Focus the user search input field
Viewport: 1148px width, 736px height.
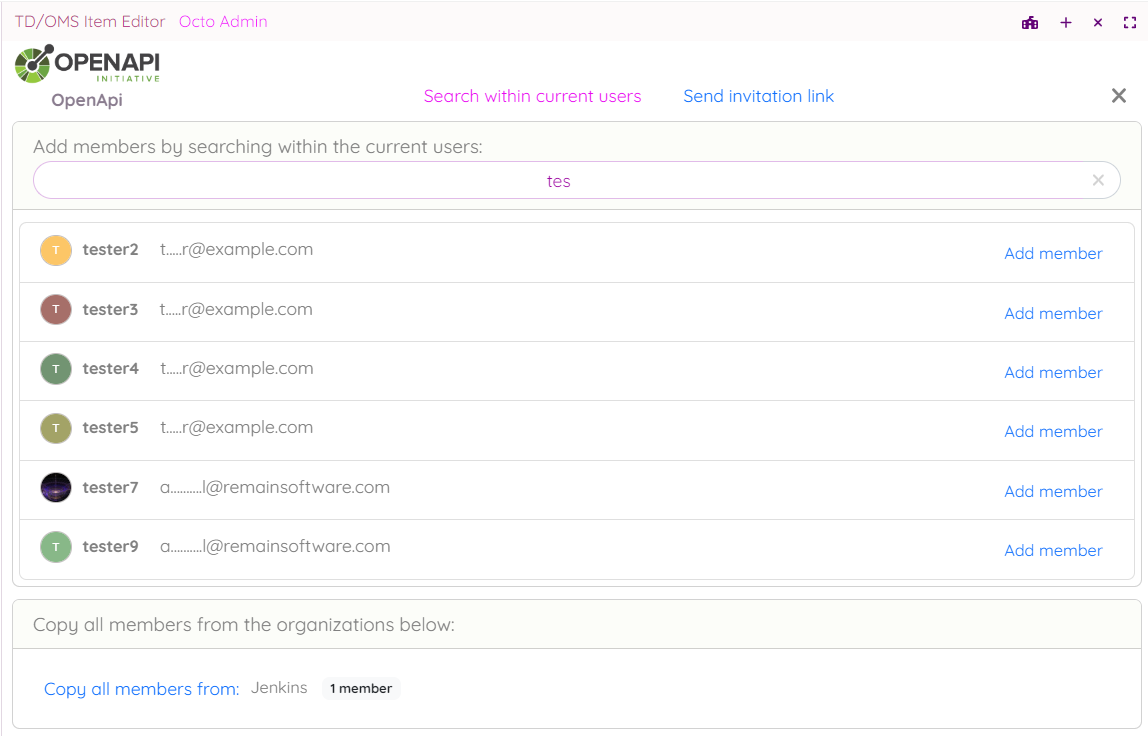558,181
